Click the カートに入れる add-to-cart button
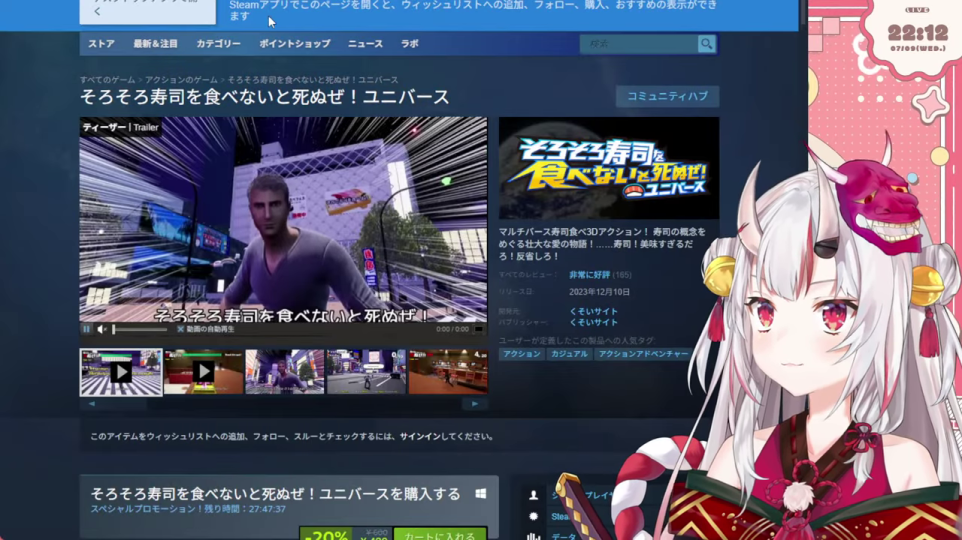Screen dimensions: 962x540 point(440,534)
